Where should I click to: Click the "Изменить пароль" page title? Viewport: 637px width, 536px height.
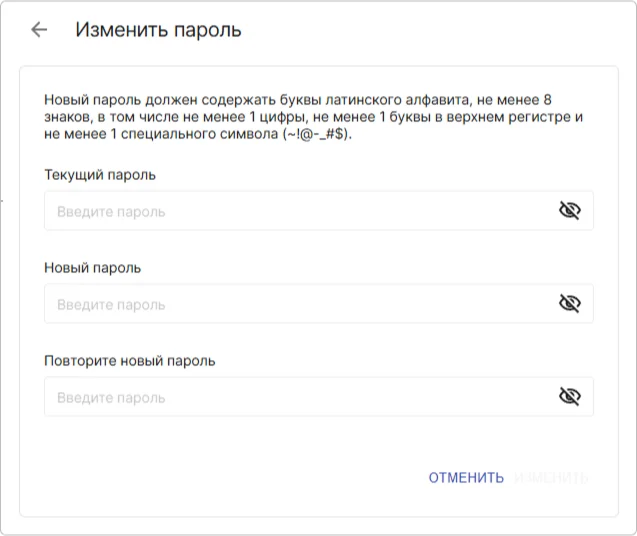click(158, 30)
